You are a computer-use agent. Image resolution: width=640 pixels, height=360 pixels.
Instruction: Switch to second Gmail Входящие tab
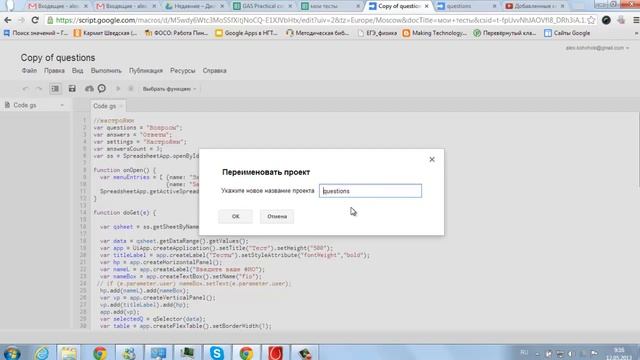(x=126, y=6)
